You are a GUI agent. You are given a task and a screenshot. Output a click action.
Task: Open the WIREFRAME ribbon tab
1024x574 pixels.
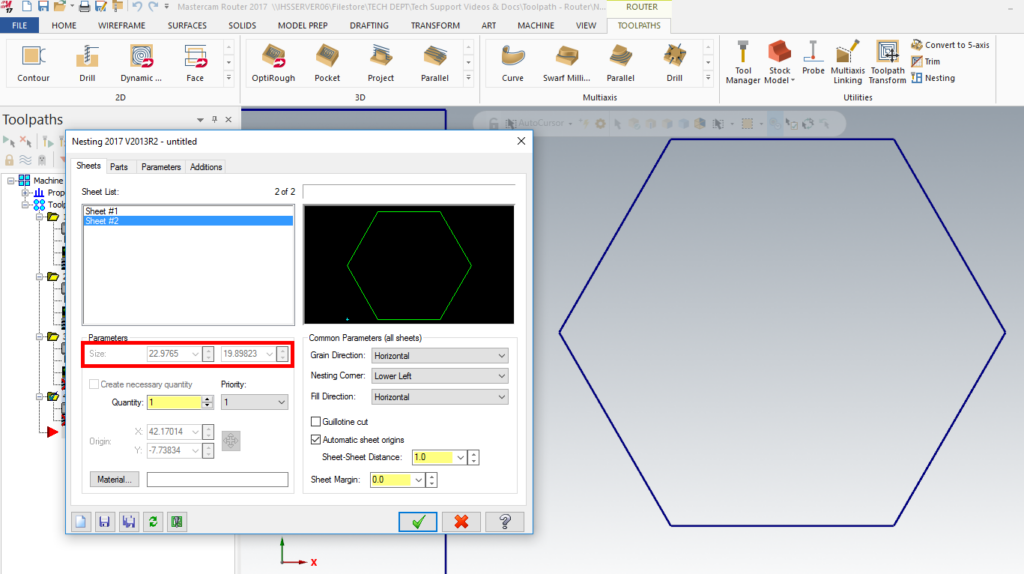coord(121,25)
